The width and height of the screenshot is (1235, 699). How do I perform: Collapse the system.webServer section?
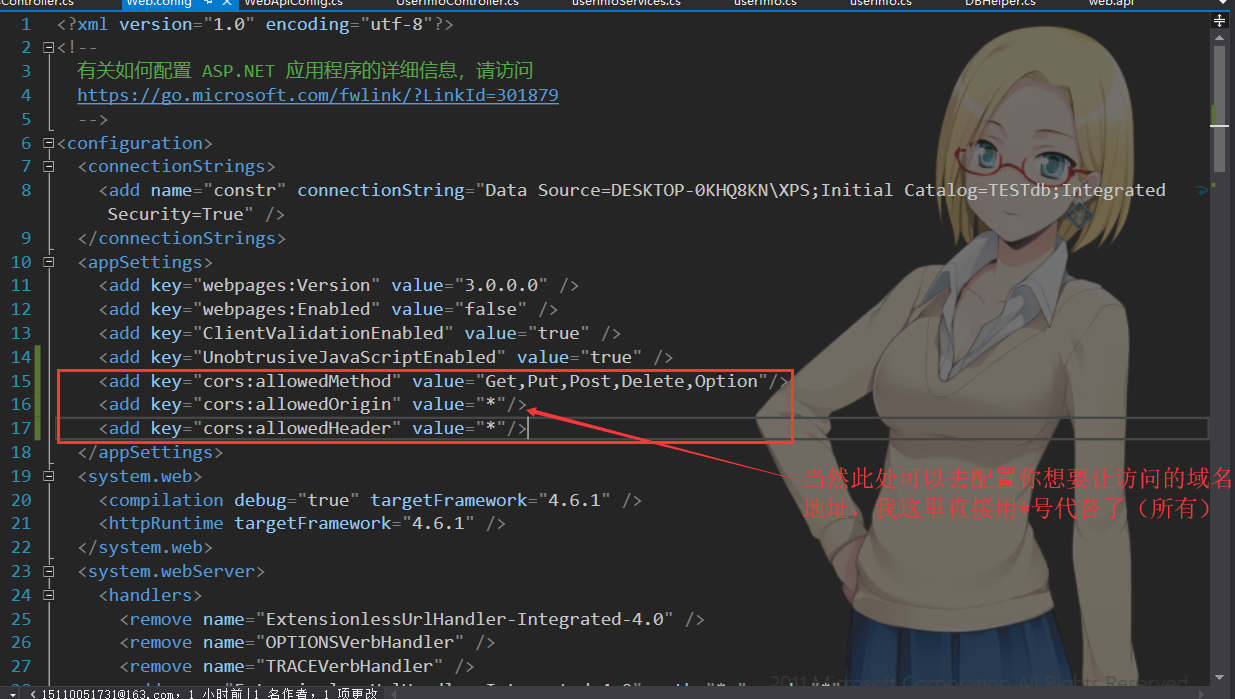pyautogui.click(x=49, y=572)
